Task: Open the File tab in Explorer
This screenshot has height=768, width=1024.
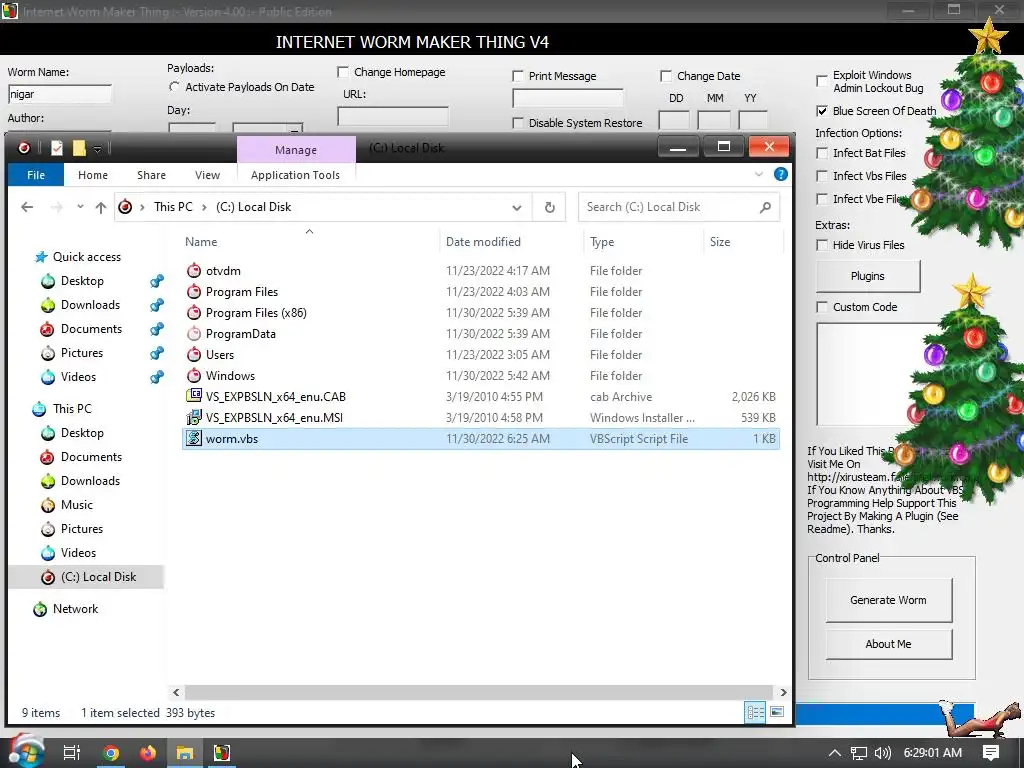Action: pyautogui.click(x=36, y=175)
